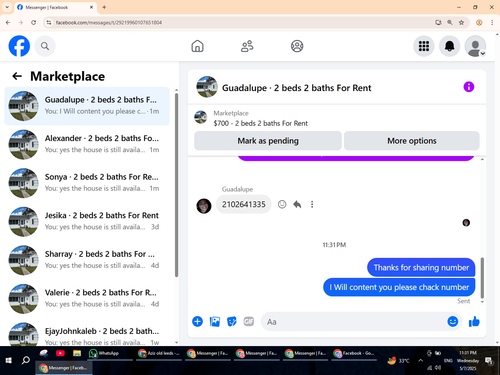500x375 pixels.
Task: Open the Friends icon in top navigation
Action: 247,46
